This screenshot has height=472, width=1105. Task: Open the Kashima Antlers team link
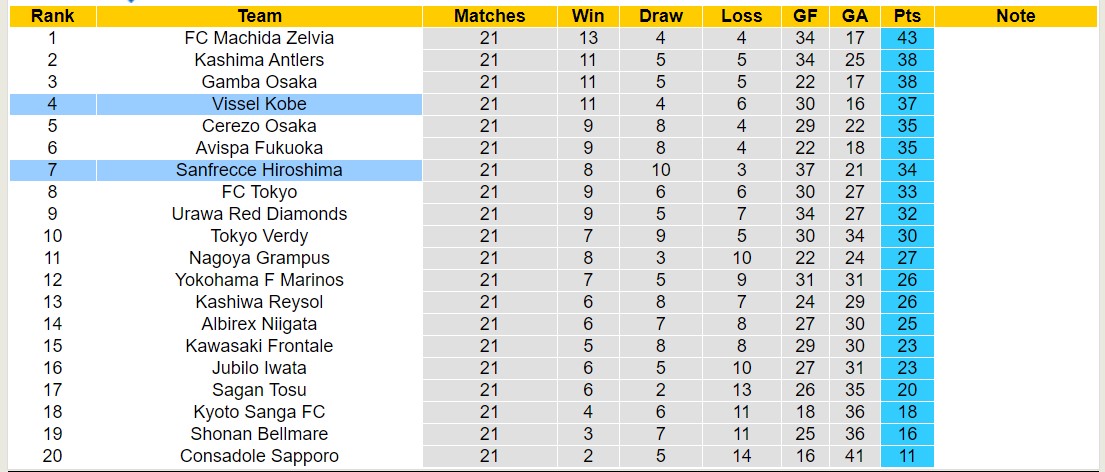tap(259, 60)
